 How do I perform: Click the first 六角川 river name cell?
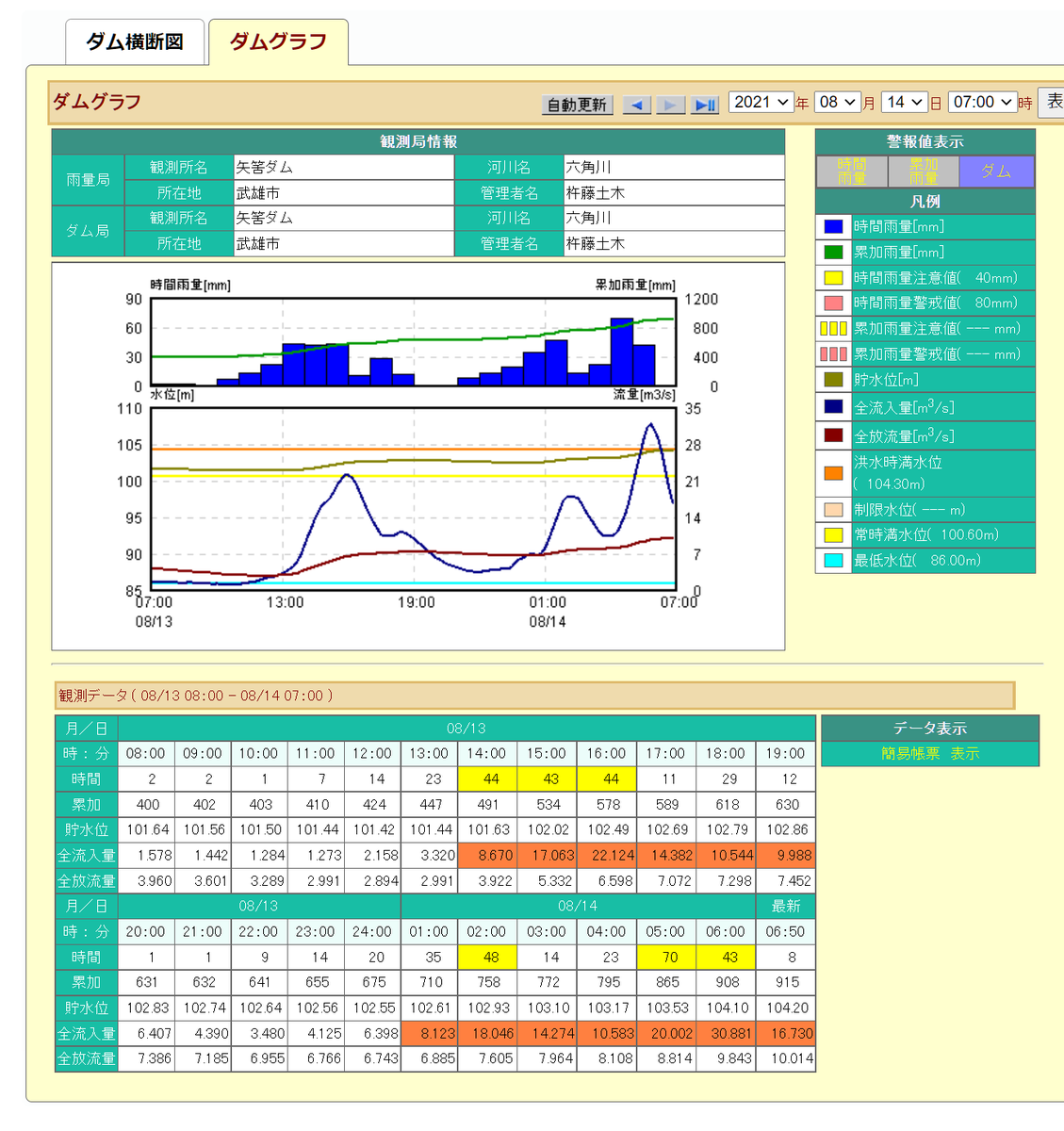coord(674,167)
